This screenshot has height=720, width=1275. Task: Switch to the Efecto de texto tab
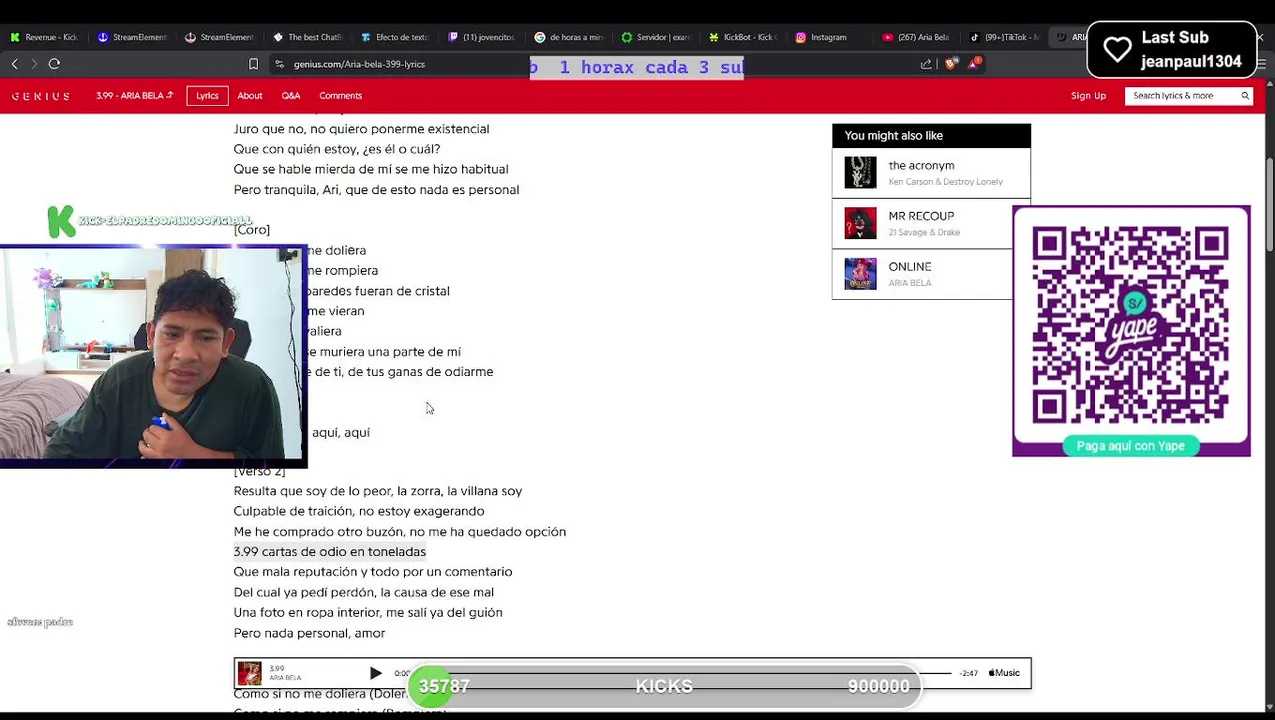click(394, 37)
